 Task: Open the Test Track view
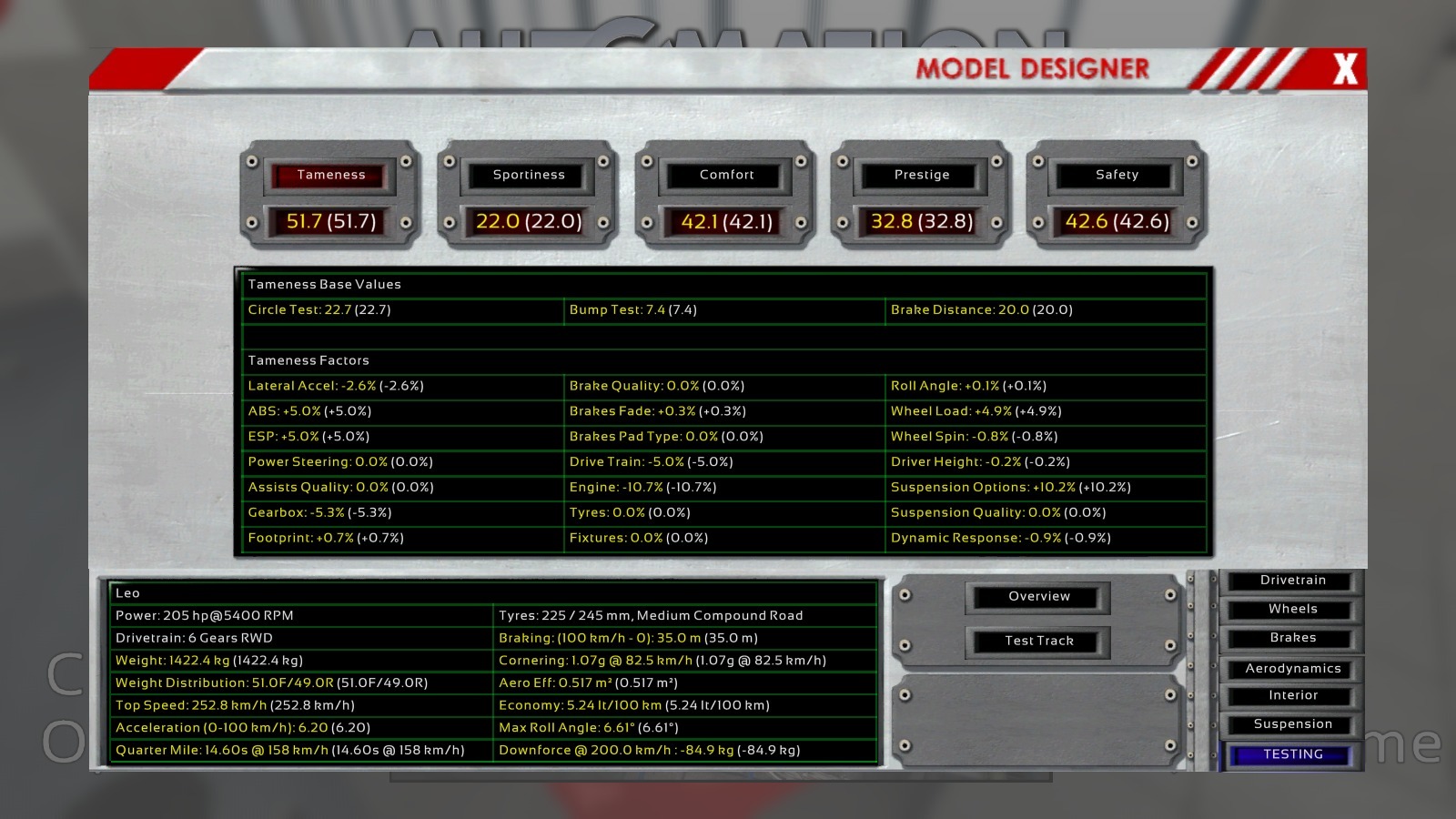[1038, 641]
